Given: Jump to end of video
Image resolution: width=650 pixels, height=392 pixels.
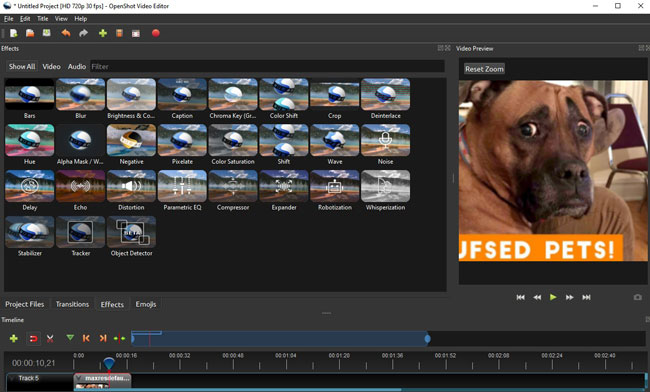Looking at the screenshot, I should click(x=586, y=297).
